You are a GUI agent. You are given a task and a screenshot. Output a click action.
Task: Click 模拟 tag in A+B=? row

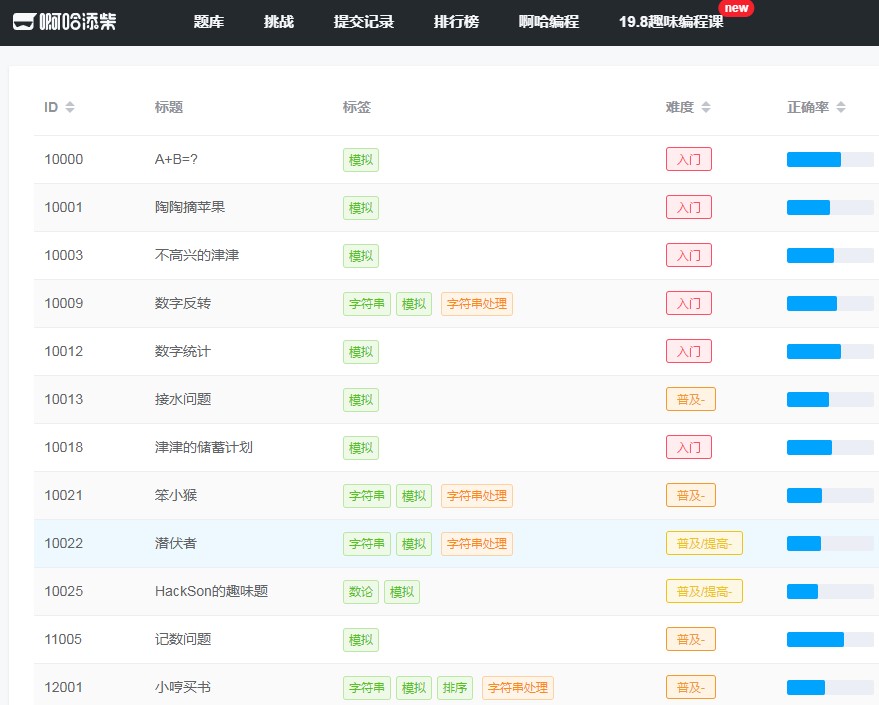[x=360, y=160]
